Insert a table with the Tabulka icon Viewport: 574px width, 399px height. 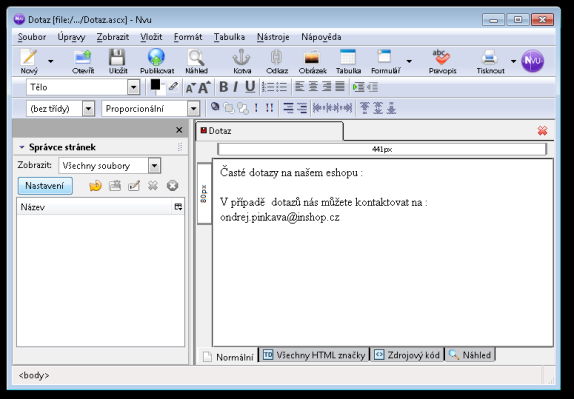(x=348, y=57)
